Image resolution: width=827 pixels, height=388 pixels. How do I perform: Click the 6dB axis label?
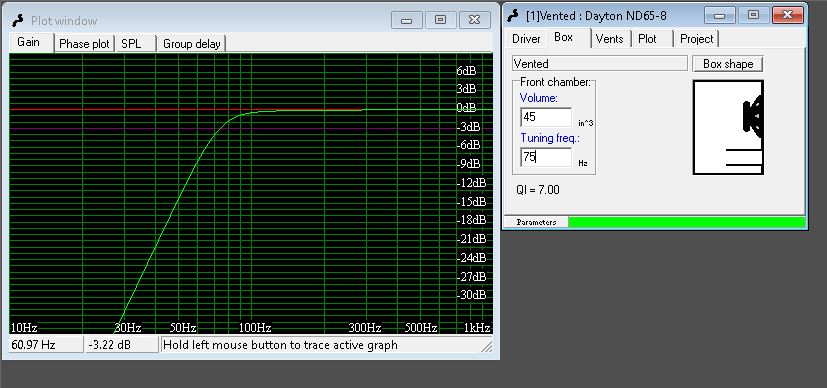tap(466, 71)
